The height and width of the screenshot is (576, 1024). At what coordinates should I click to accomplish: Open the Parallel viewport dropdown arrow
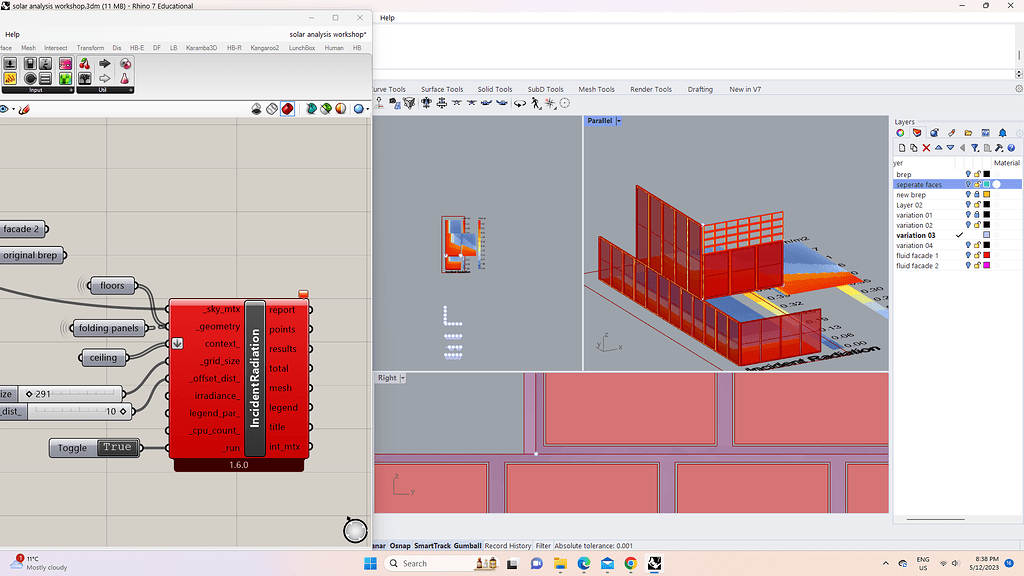pyautogui.click(x=619, y=121)
